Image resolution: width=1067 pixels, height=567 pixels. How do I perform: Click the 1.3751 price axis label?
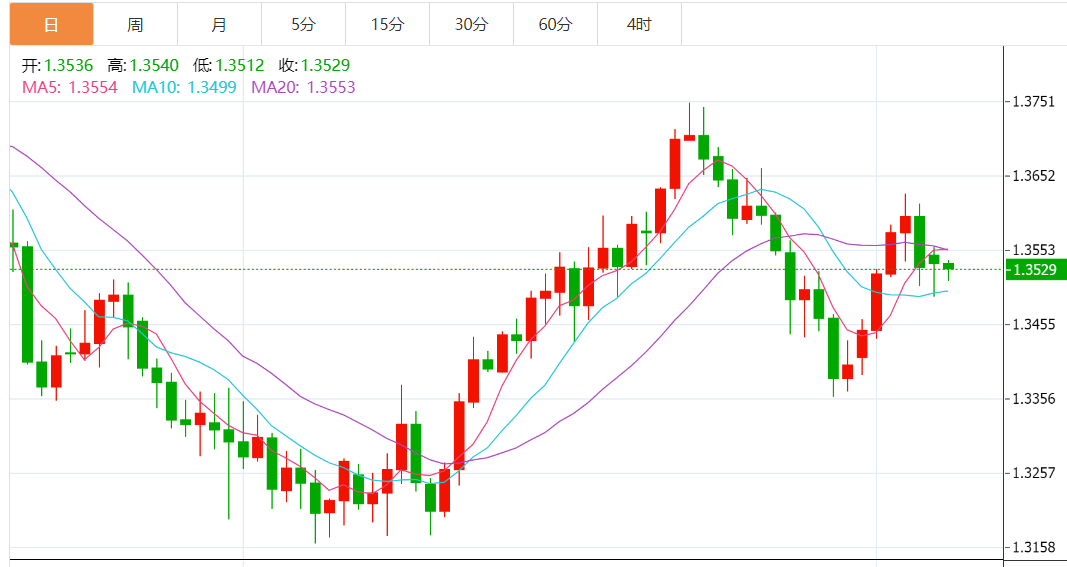tap(1034, 102)
